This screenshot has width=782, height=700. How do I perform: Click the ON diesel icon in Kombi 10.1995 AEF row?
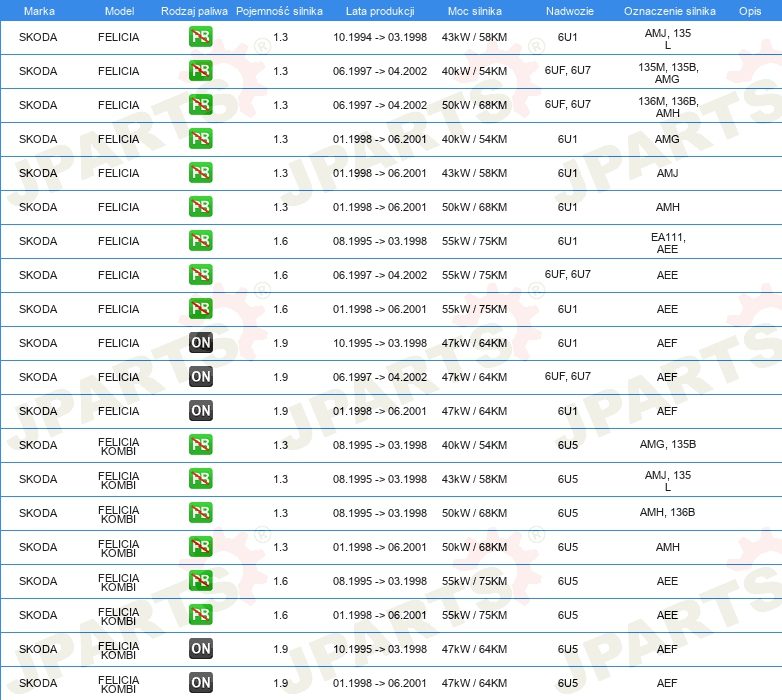pyautogui.click(x=200, y=648)
